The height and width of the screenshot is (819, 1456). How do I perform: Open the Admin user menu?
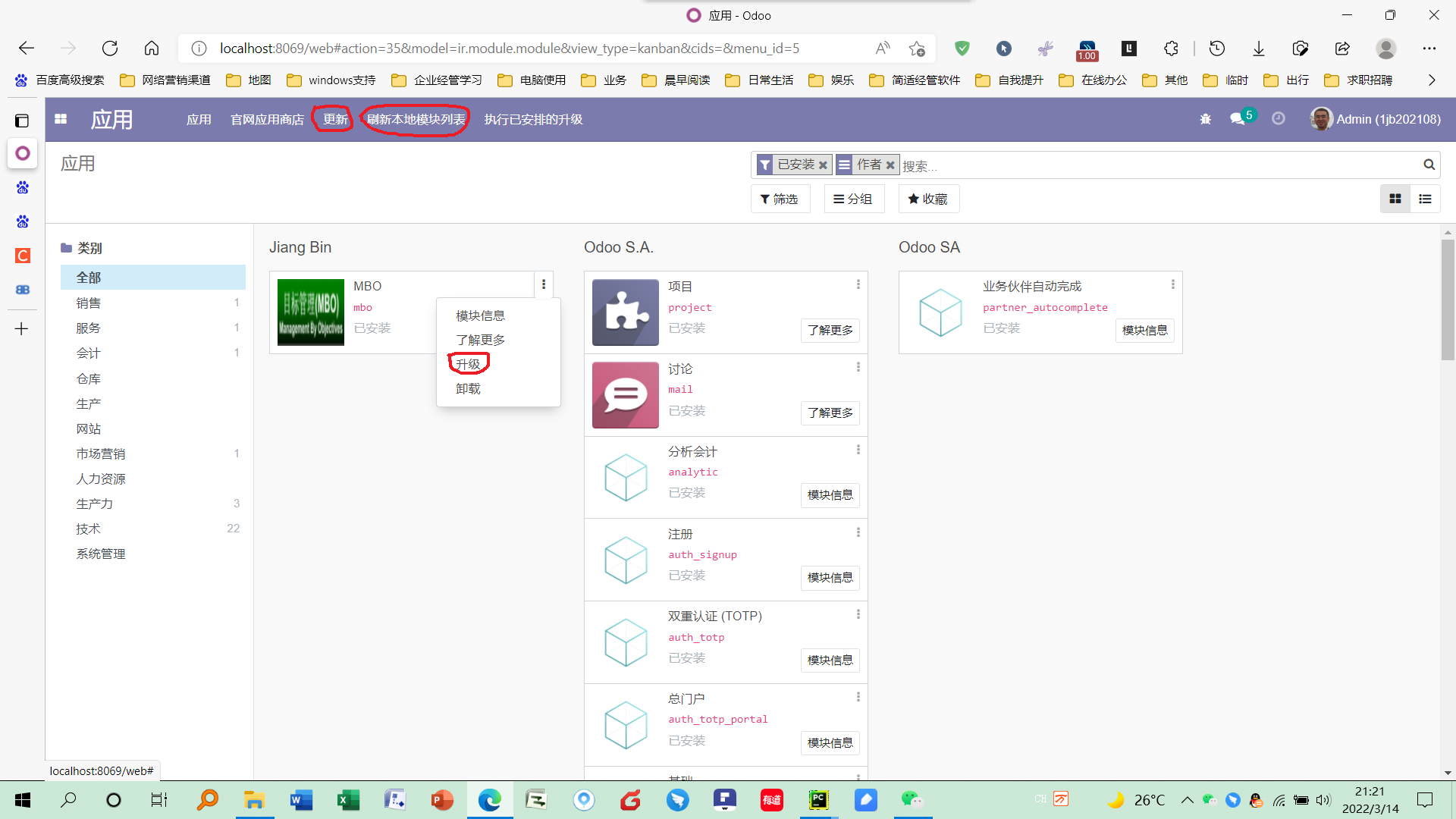(1376, 119)
